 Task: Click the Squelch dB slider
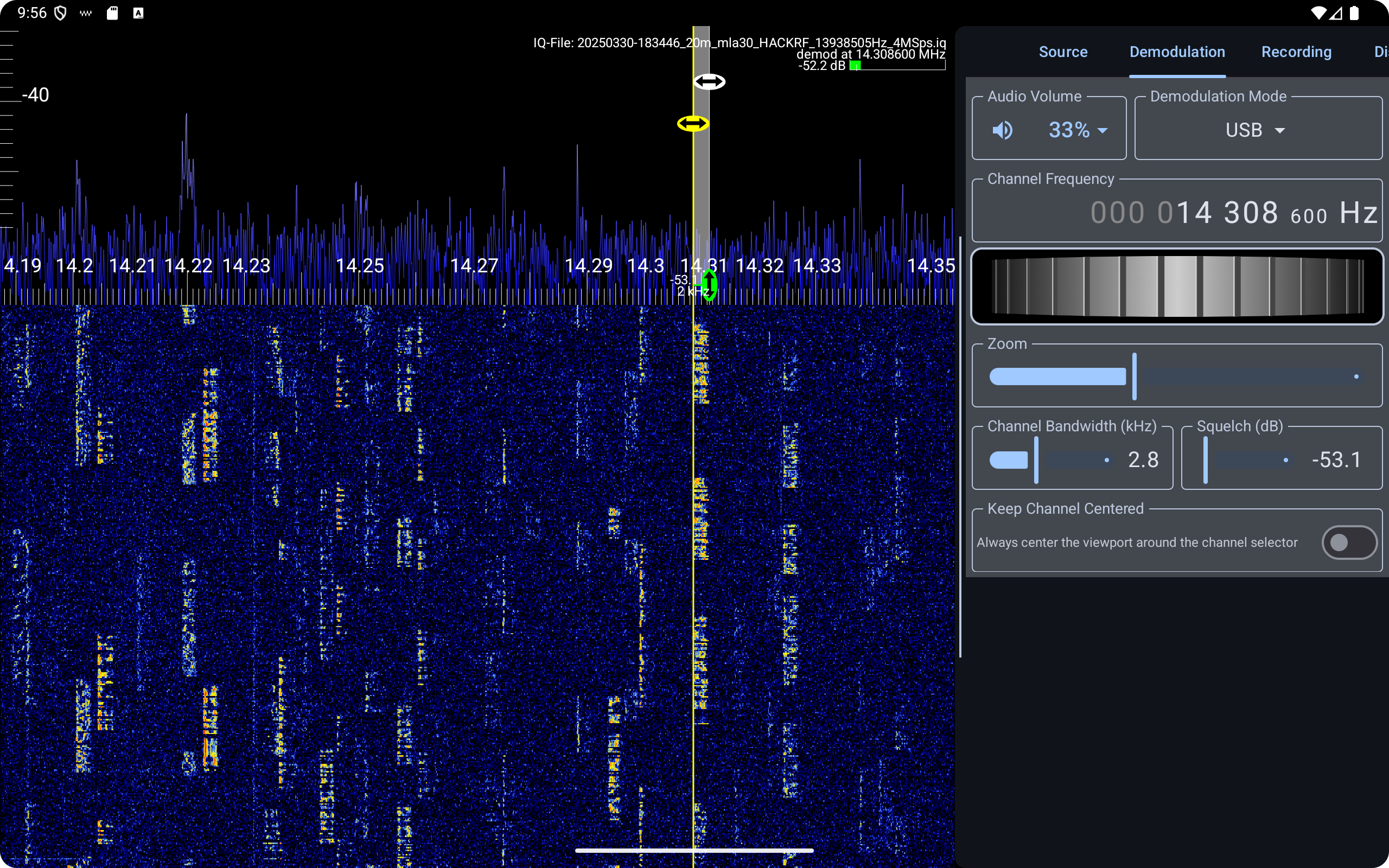pyautogui.click(x=1246, y=460)
